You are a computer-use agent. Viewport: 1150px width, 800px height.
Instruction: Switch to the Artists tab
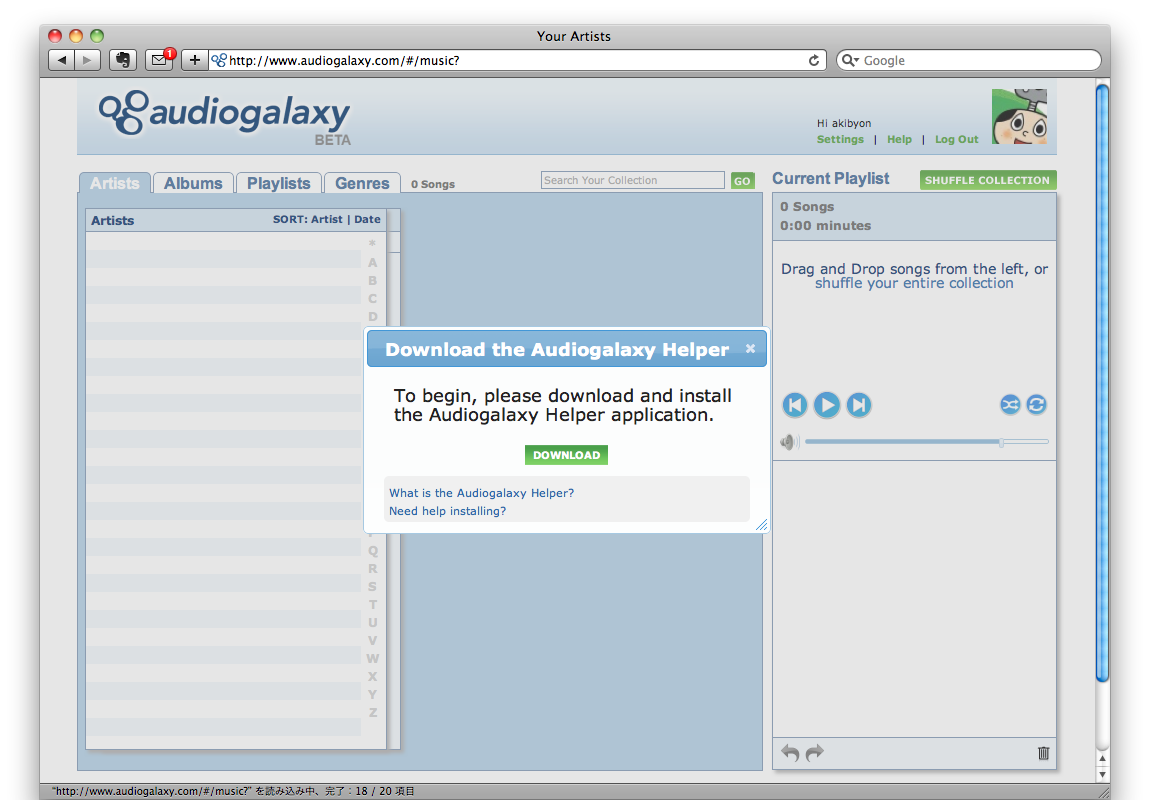tap(114, 183)
